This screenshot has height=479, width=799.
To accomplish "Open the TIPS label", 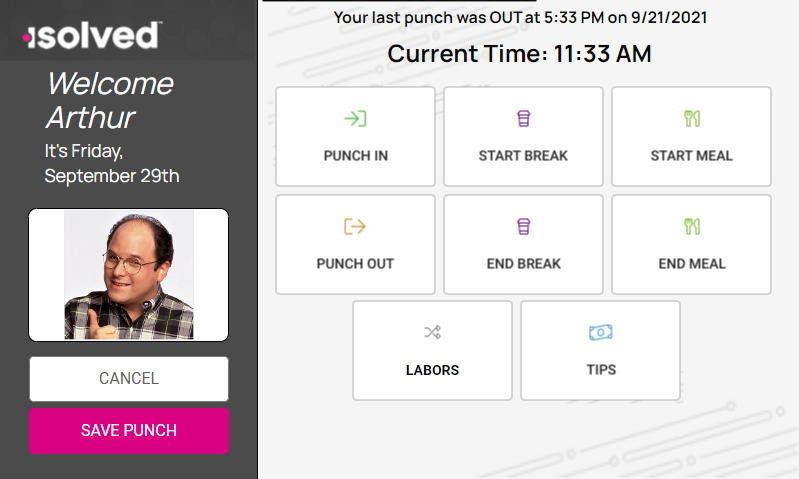I will click(x=600, y=370).
